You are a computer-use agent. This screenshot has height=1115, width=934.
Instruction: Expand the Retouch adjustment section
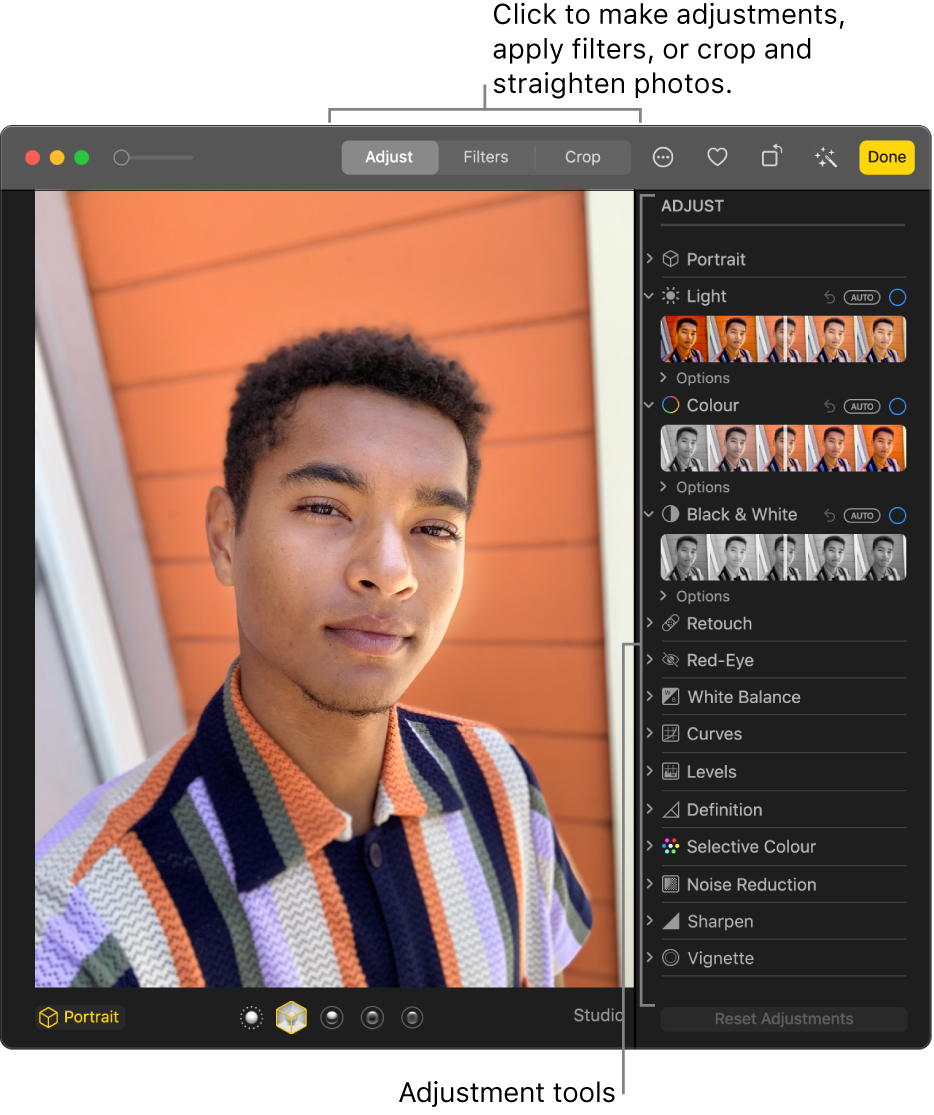650,623
